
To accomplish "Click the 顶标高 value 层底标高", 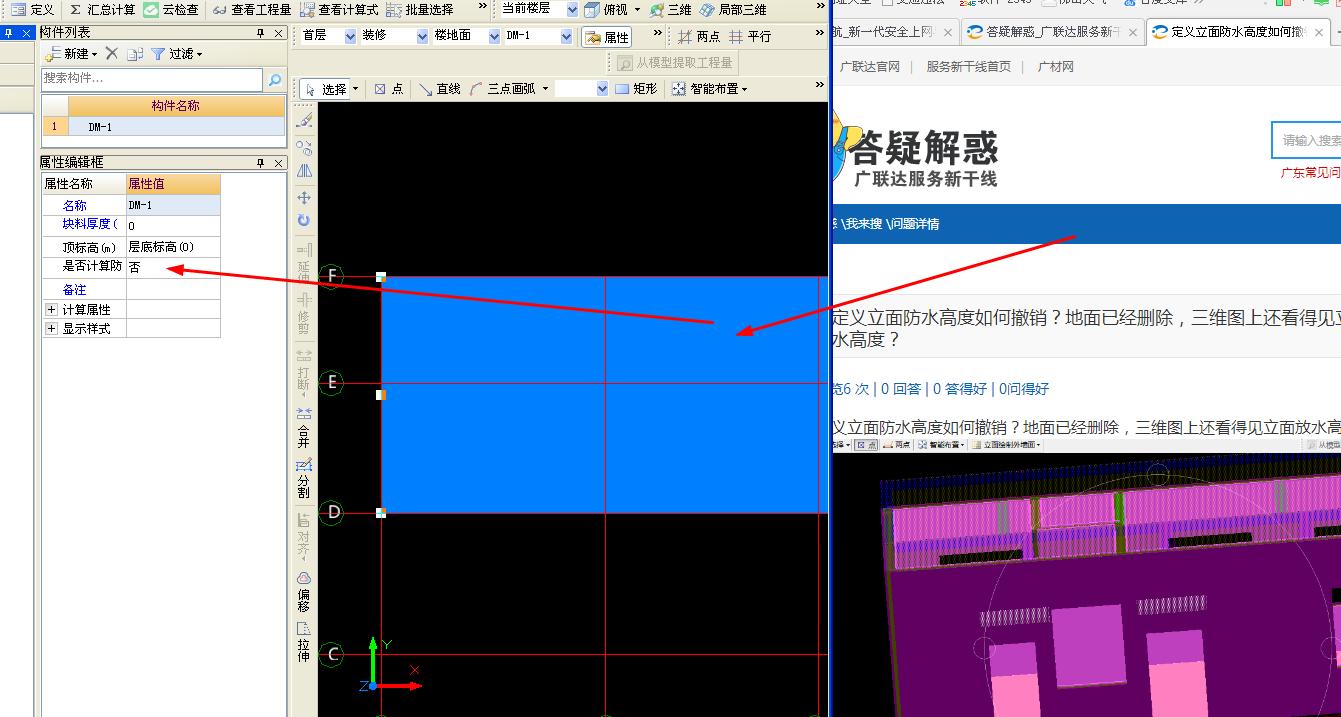I will 173,246.
